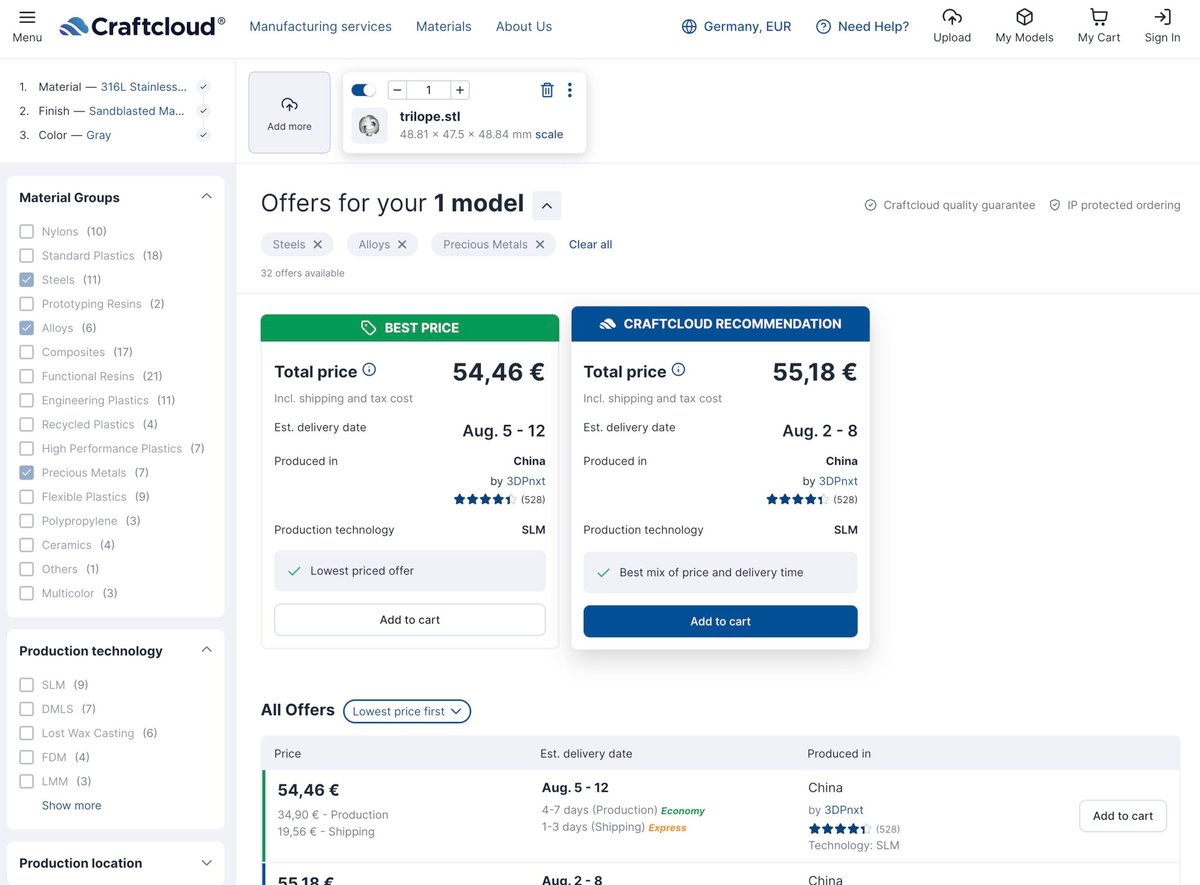
Task: Open the hamburger Menu icon
Action: (x=27, y=17)
